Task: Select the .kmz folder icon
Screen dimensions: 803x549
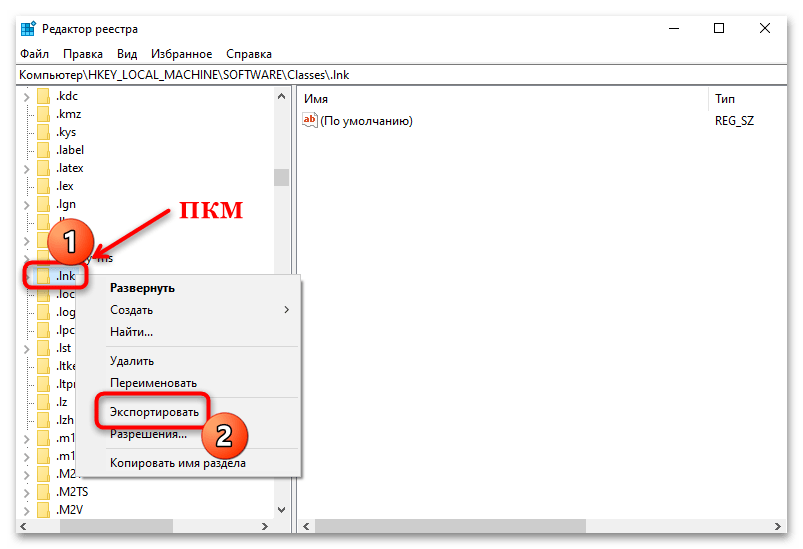Action: tap(44, 114)
